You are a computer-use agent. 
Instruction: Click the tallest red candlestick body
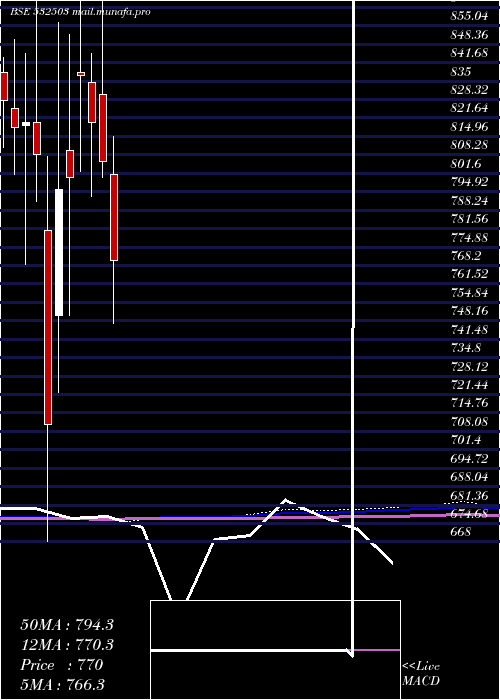(x=47, y=327)
